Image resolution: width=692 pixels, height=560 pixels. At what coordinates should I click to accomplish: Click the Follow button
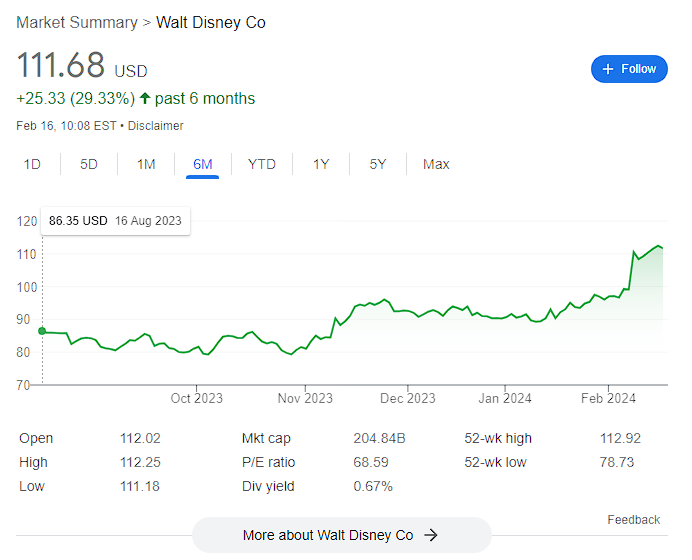[629, 69]
